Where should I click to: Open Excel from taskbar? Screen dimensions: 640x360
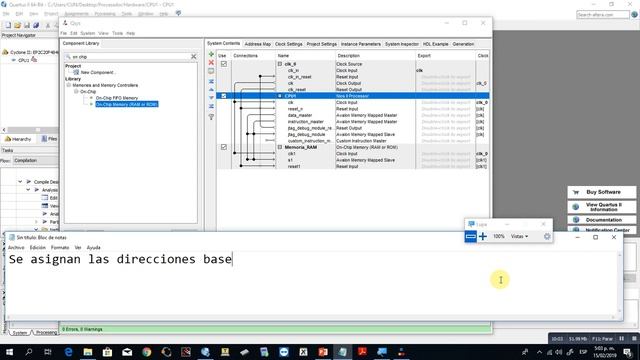click(303, 352)
